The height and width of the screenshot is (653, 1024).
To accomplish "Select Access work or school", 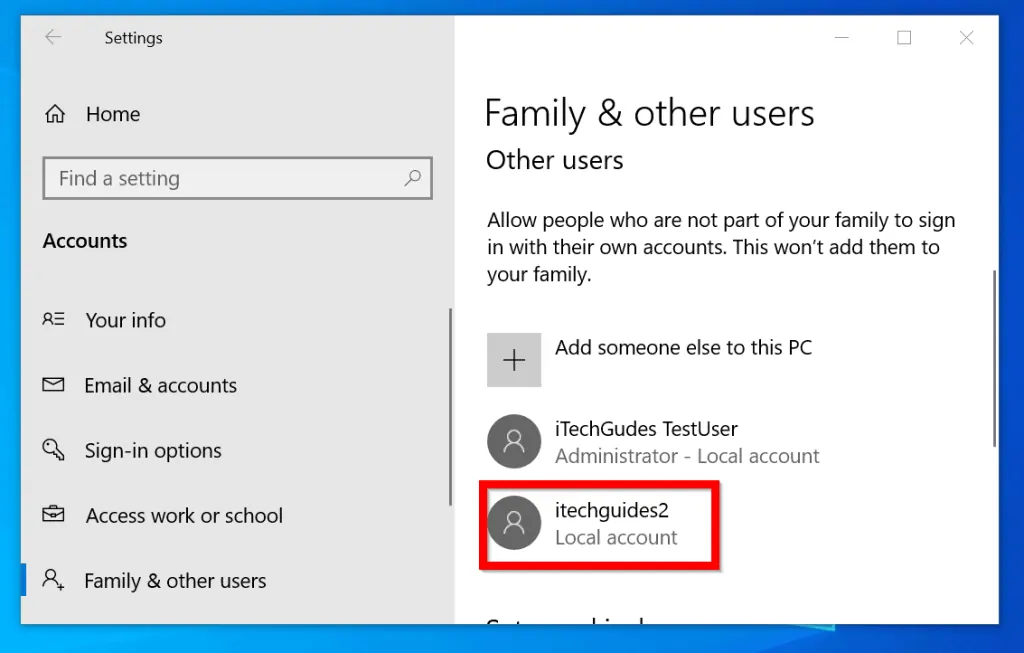I will tap(184, 515).
